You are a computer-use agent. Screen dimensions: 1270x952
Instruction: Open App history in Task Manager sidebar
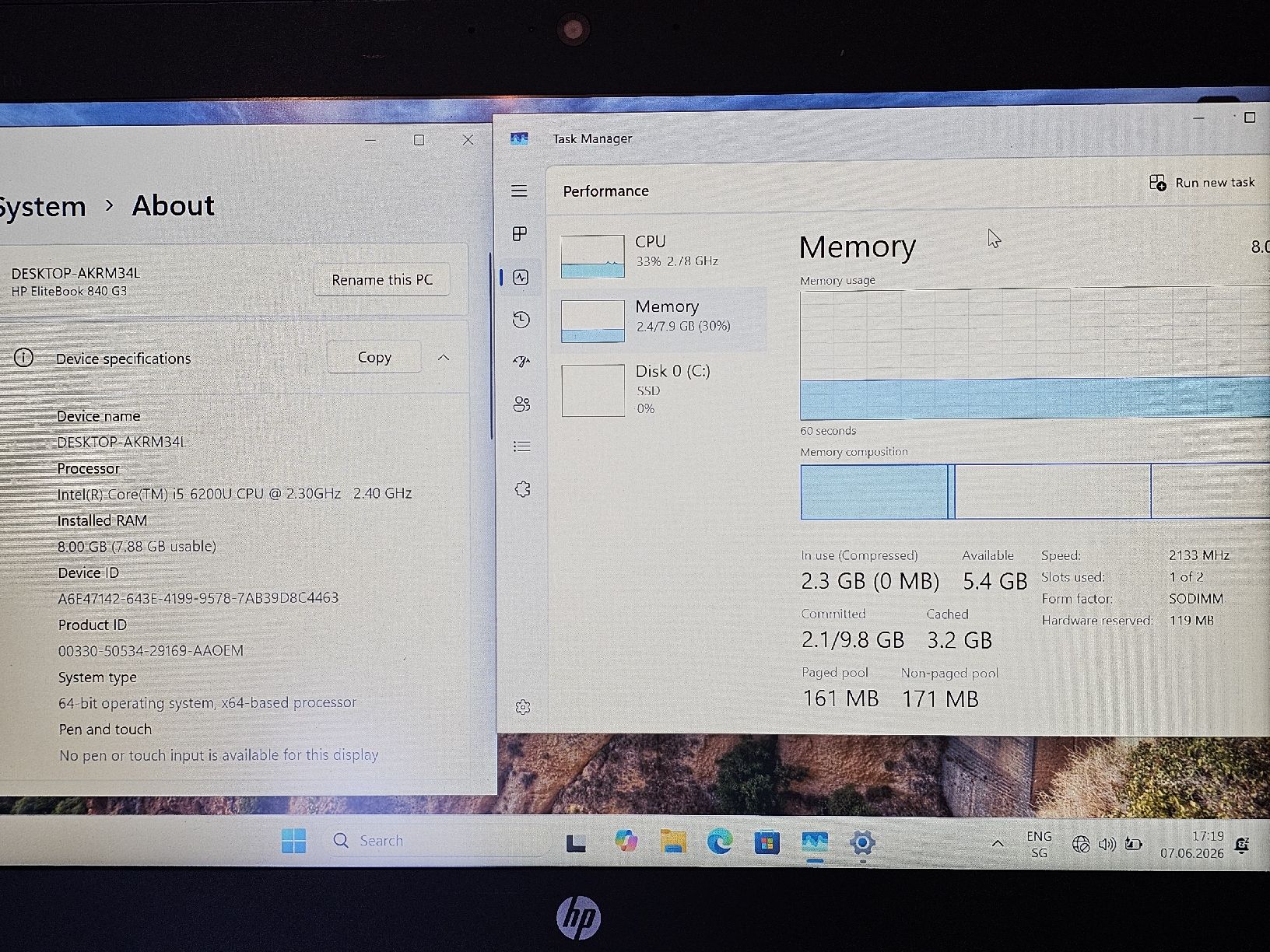tap(521, 320)
